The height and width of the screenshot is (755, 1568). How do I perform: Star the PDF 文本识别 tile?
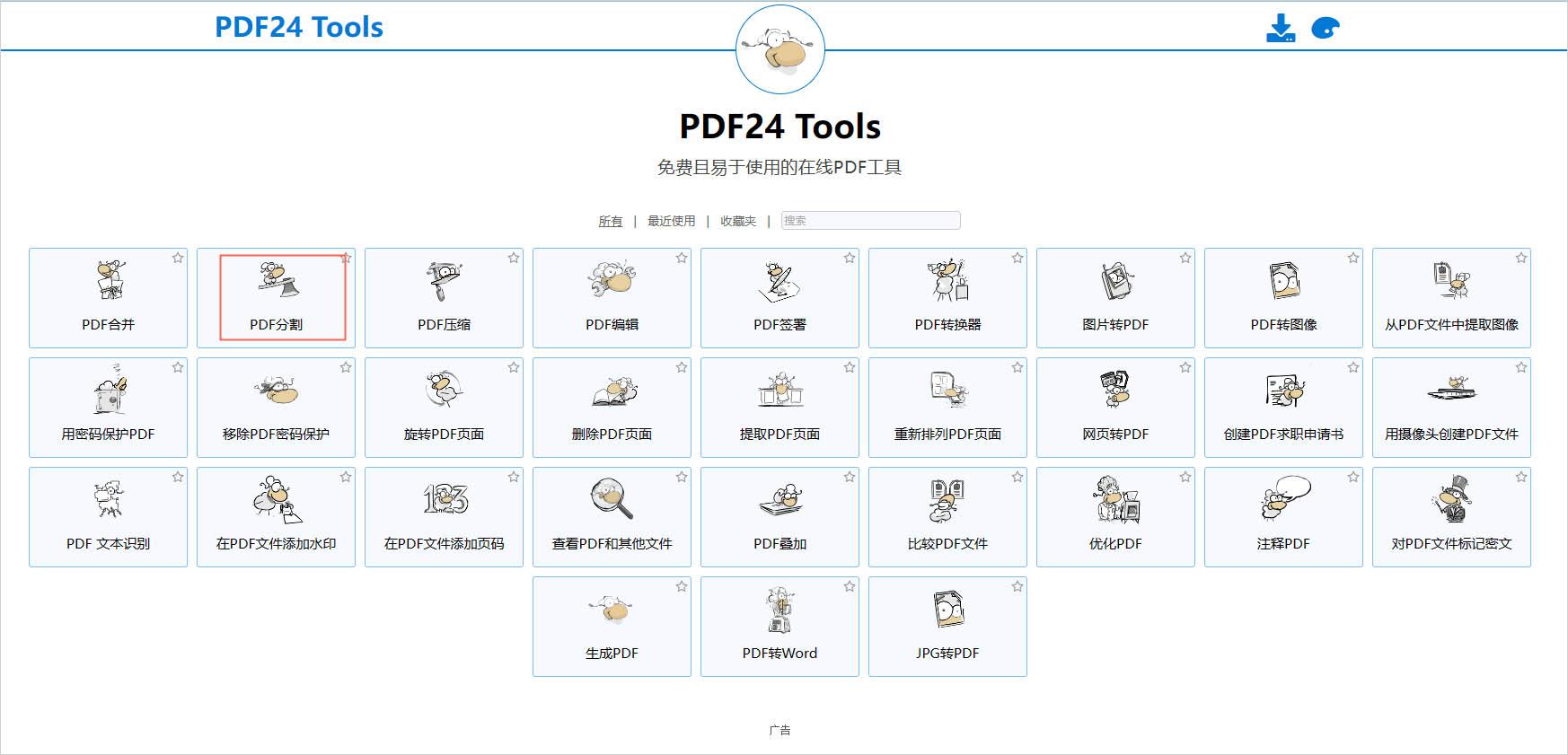[178, 477]
